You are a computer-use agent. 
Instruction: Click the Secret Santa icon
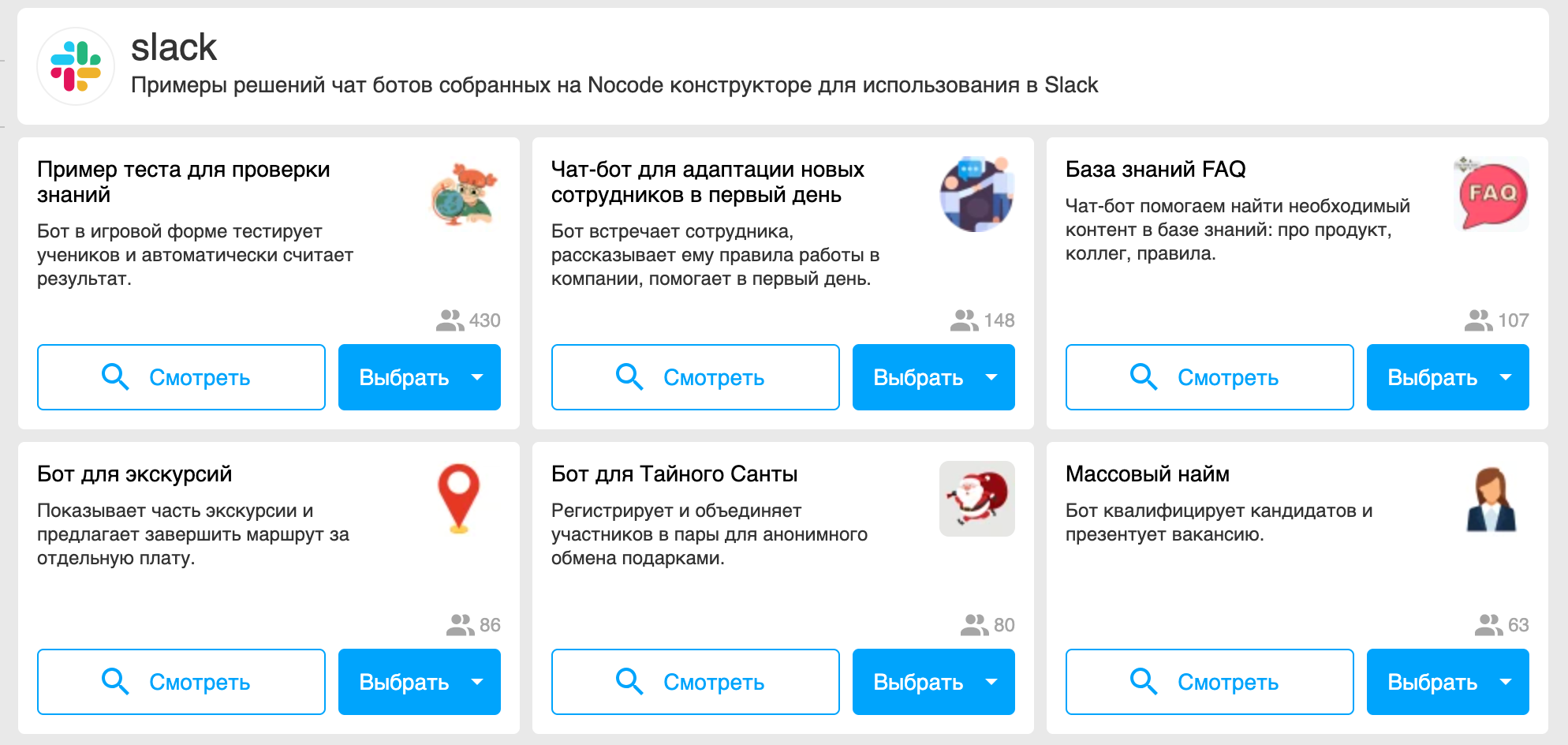click(976, 499)
